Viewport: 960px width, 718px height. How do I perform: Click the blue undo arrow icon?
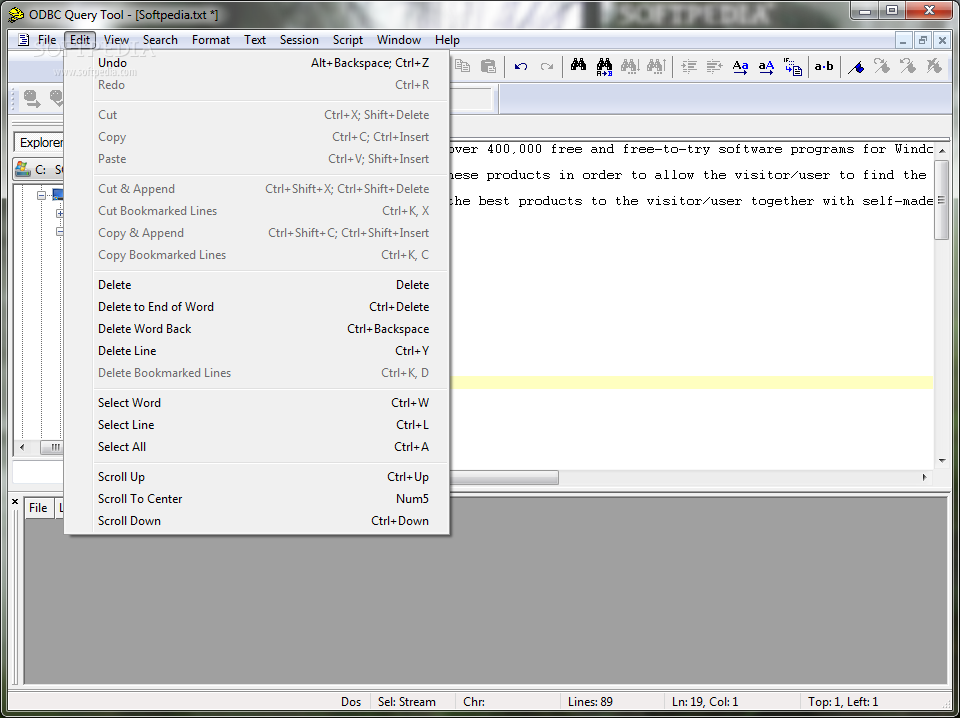[x=521, y=66]
